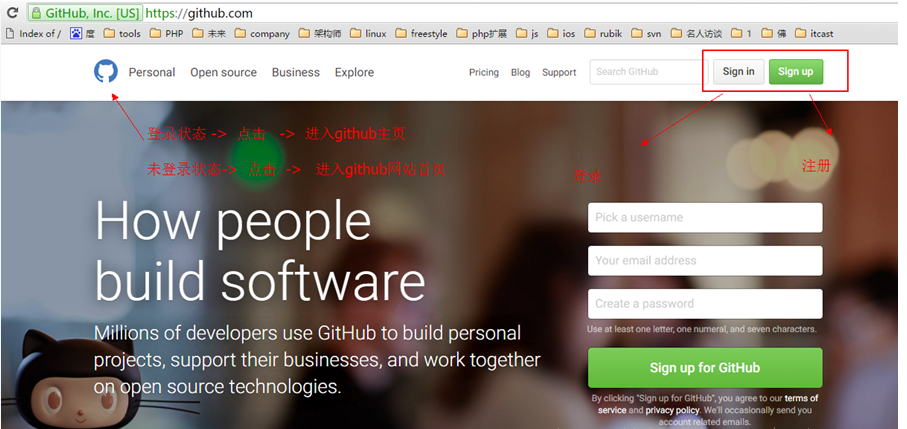Open the 'php扩展' bookmark folder
The image size is (907, 429).
(x=482, y=34)
